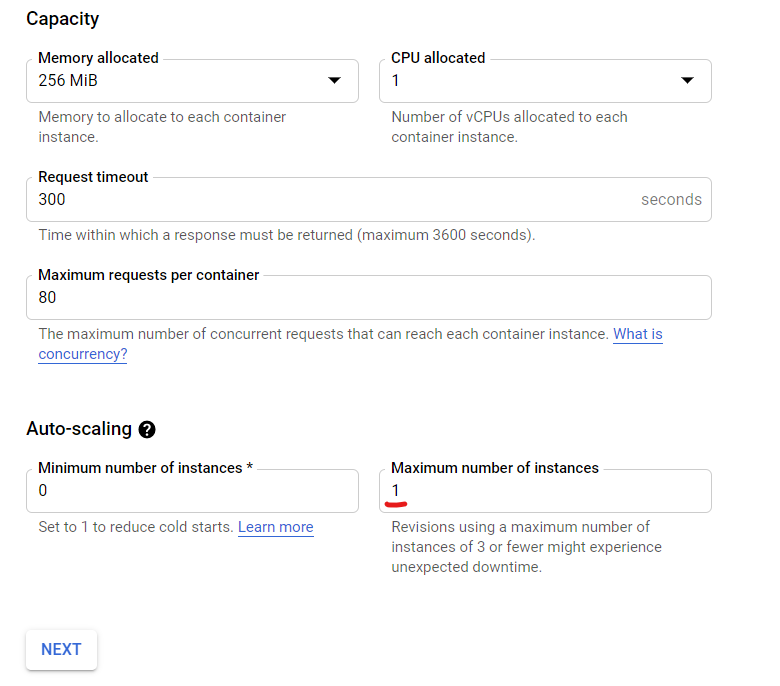The width and height of the screenshot is (780, 686).
Task: Focus the Request timeout field
Action: tap(330, 200)
